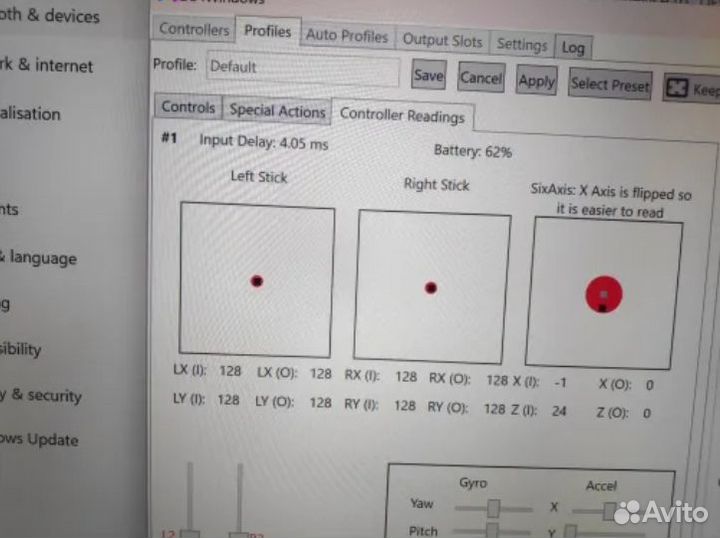Click the Profile name input field
720x538 pixels.
pyautogui.click(x=303, y=70)
